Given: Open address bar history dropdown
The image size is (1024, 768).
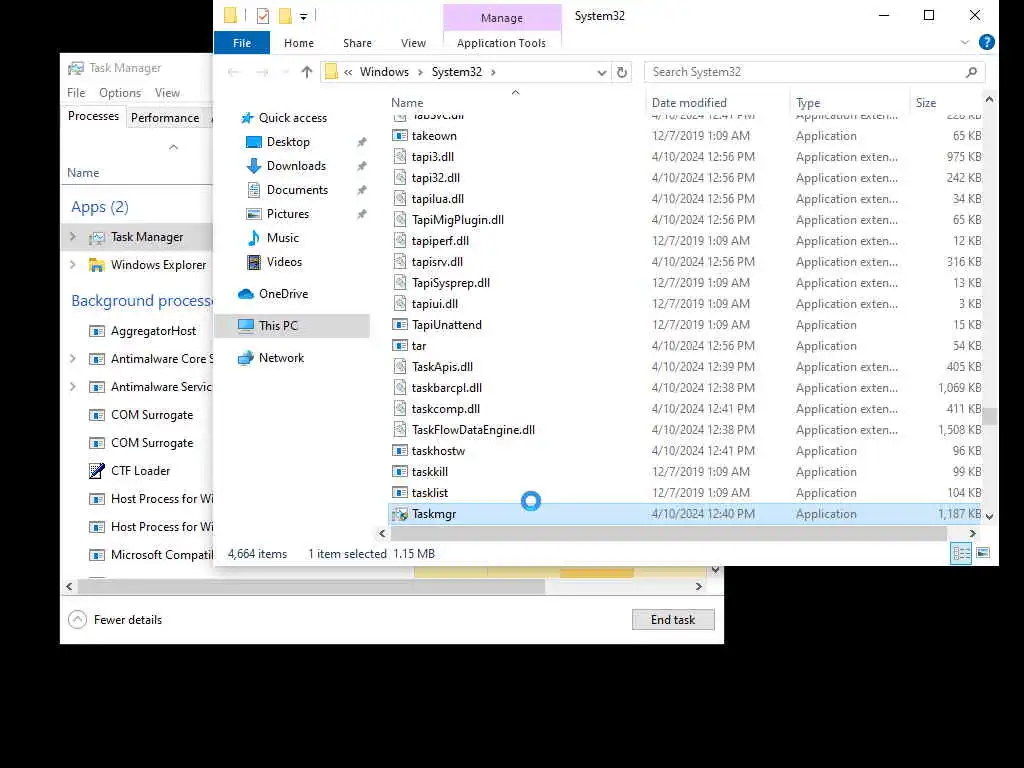Looking at the screenshot, I should [x=601, y=72].
